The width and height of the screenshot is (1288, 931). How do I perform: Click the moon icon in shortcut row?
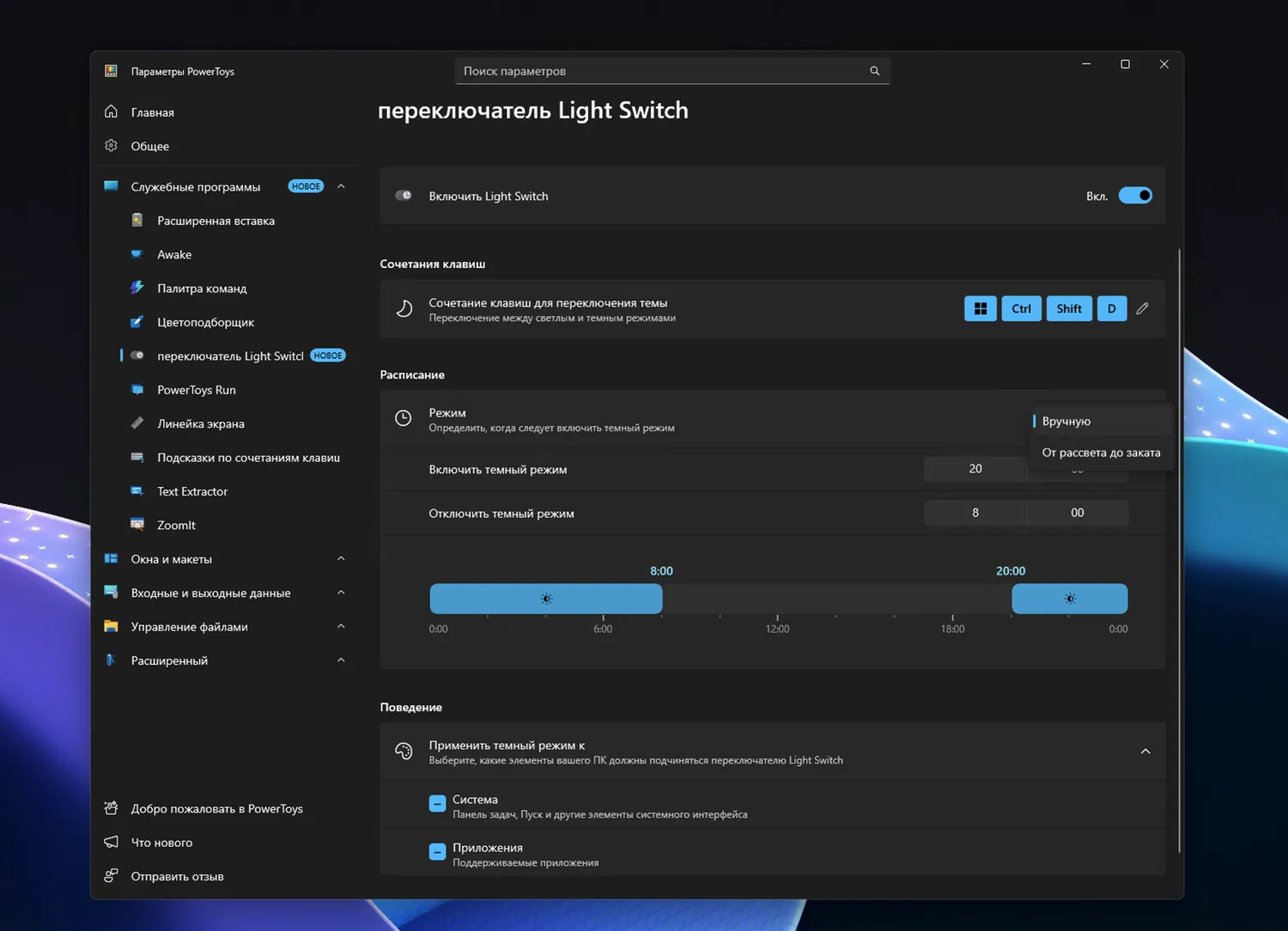click(404, 308)
